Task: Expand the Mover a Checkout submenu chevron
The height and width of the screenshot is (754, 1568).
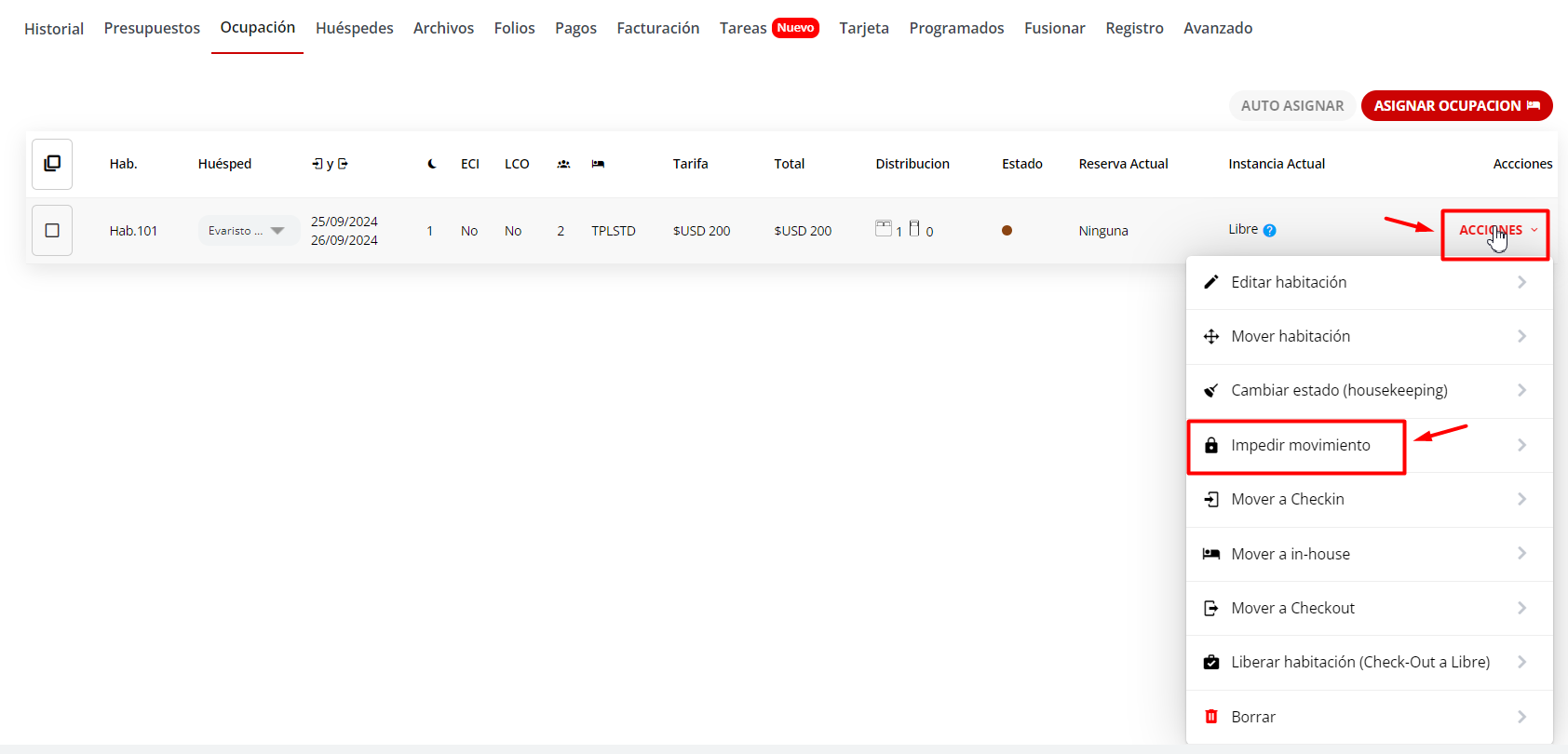Action: click(1521, 608)
